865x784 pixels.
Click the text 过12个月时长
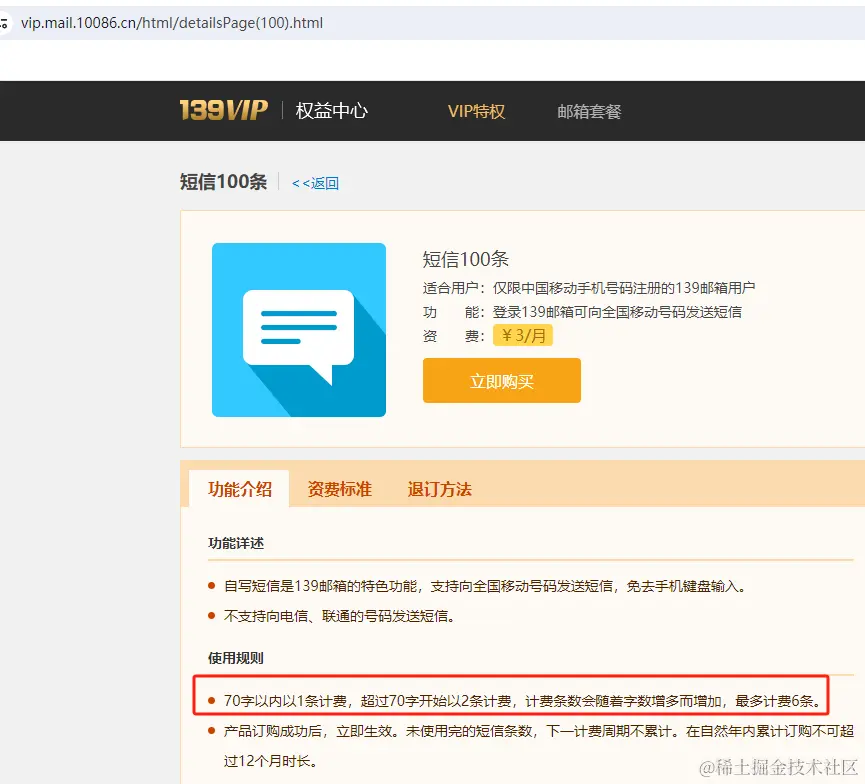coord(270,761)
